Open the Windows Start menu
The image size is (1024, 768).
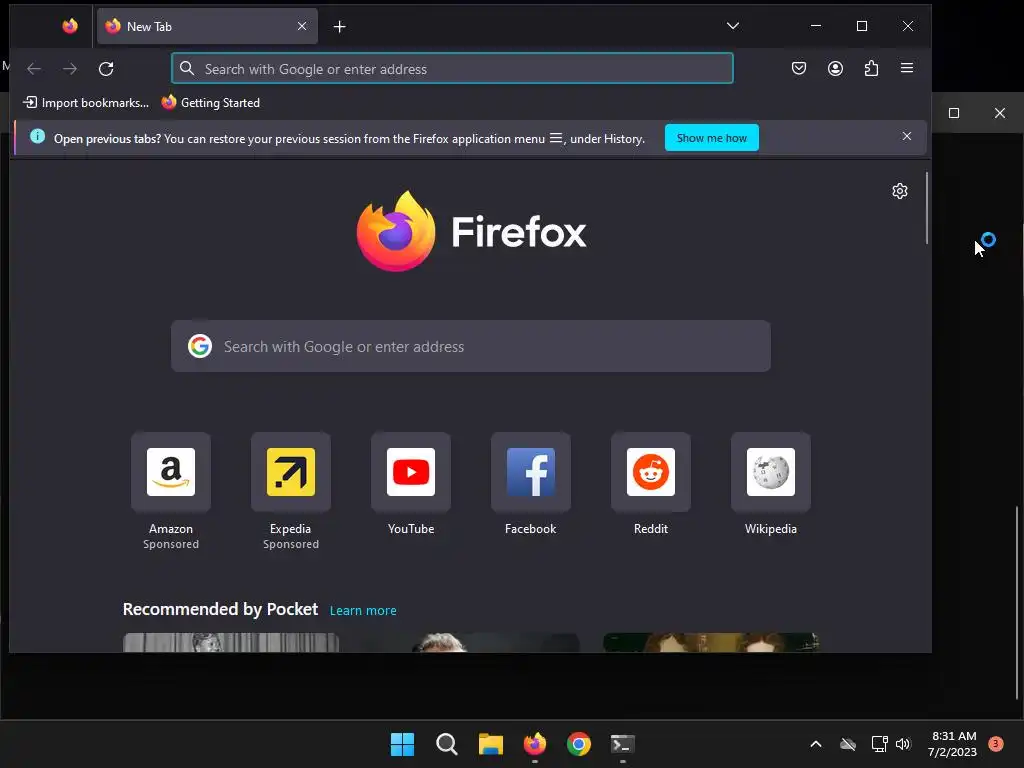pos(402,744)
